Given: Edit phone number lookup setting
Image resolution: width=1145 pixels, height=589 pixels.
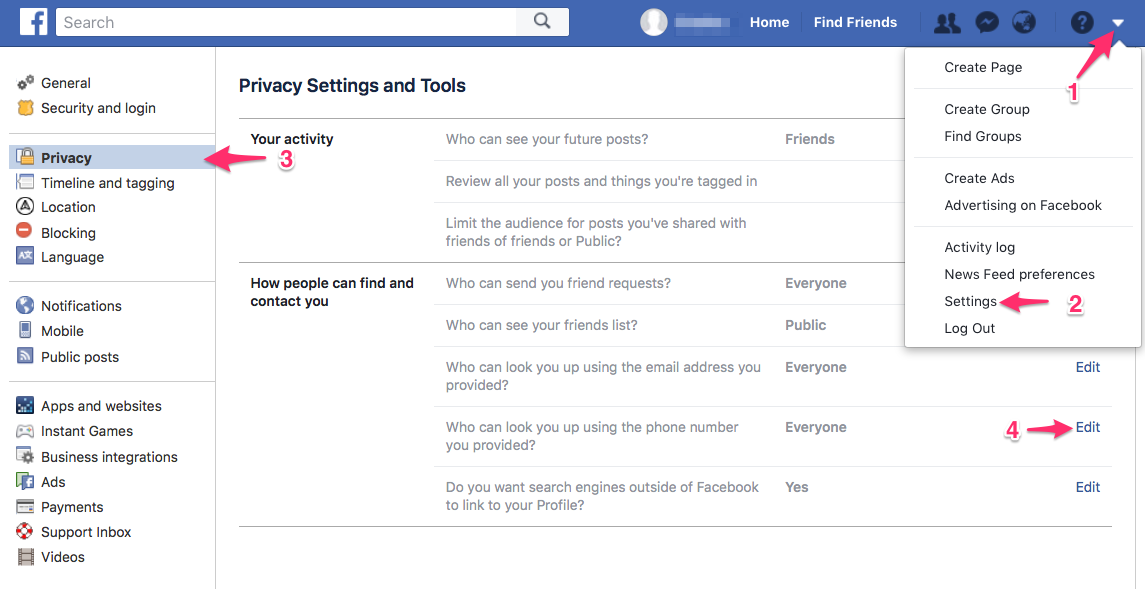Looking at the screenshot, I should click(1088, 427).
